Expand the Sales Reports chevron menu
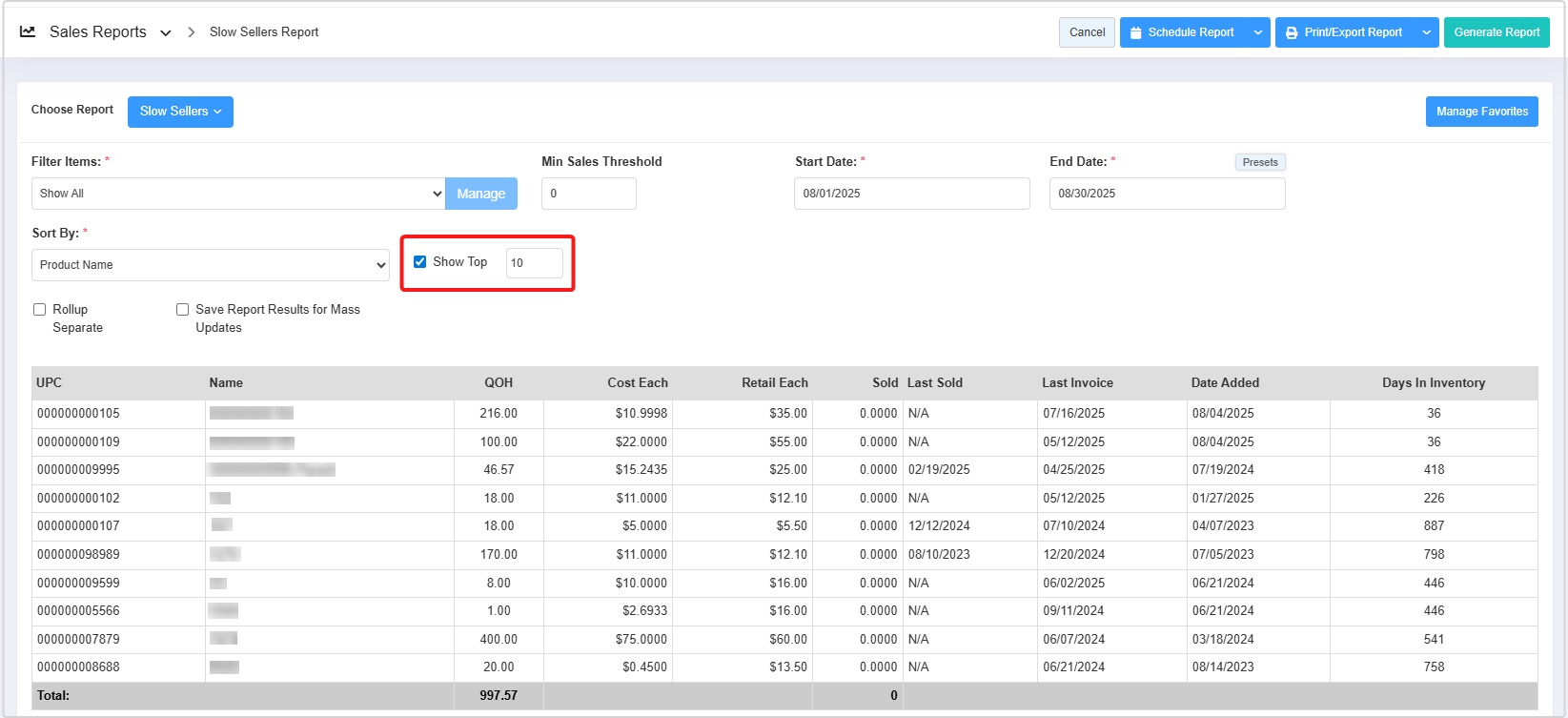The height and width of the screenshot is (718, 1568). coord(166,32)
